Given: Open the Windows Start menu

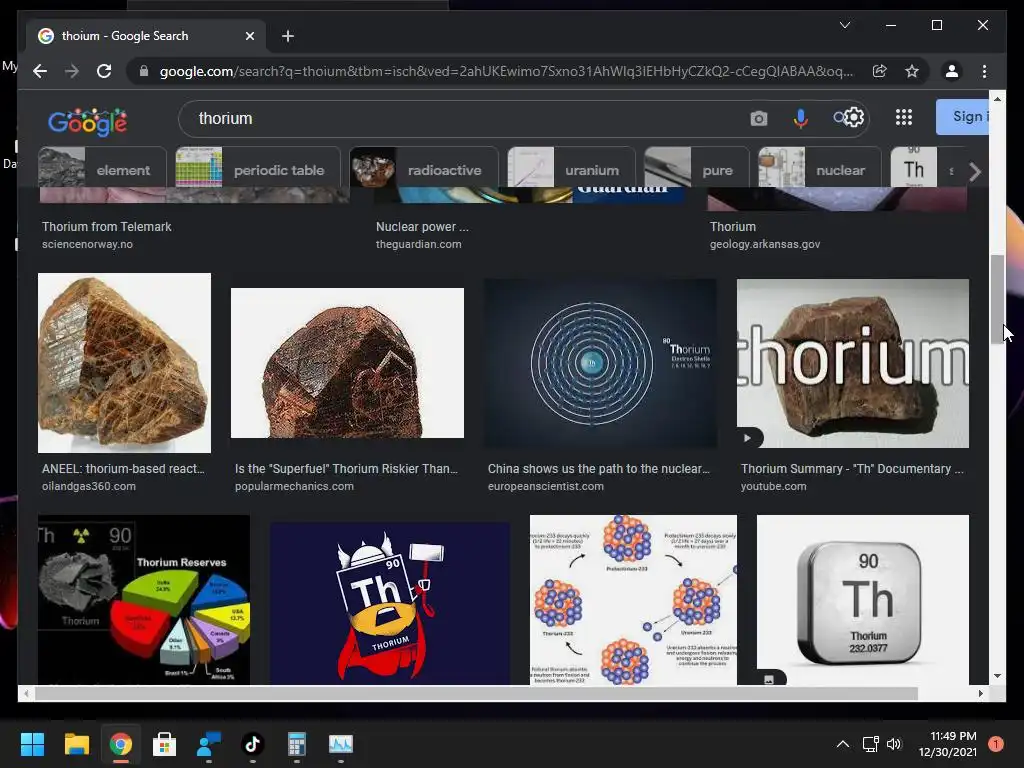Looking at the screenshot, I should (32, 744).
